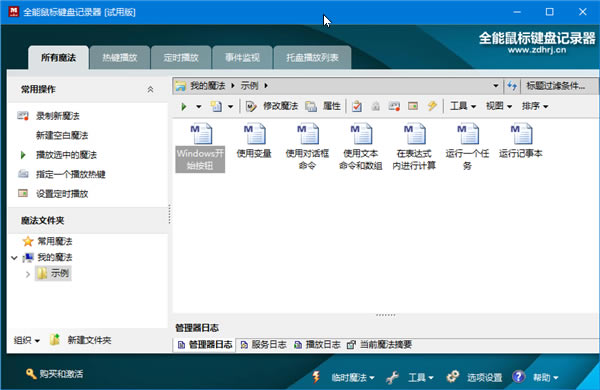Screen dimensions: 600x390
Task: Switch to the 定时播放 tab
Action: (x=181, y=58)
